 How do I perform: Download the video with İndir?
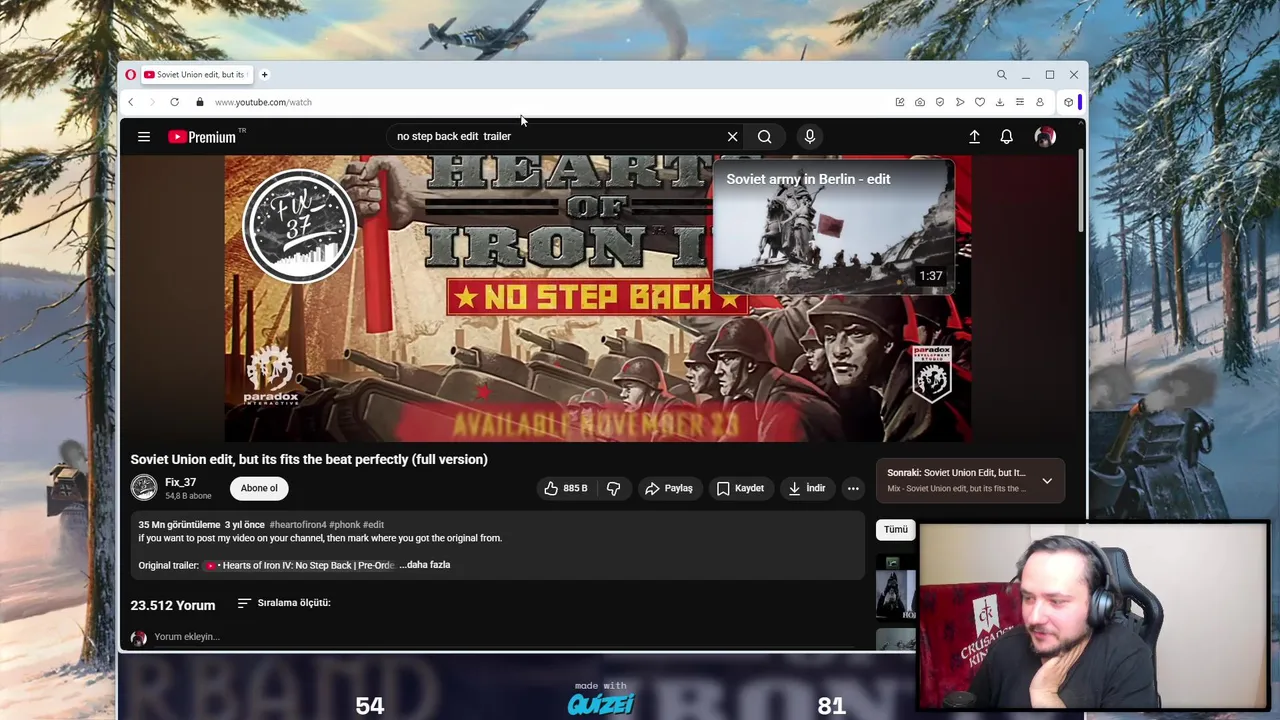[806, 488]
